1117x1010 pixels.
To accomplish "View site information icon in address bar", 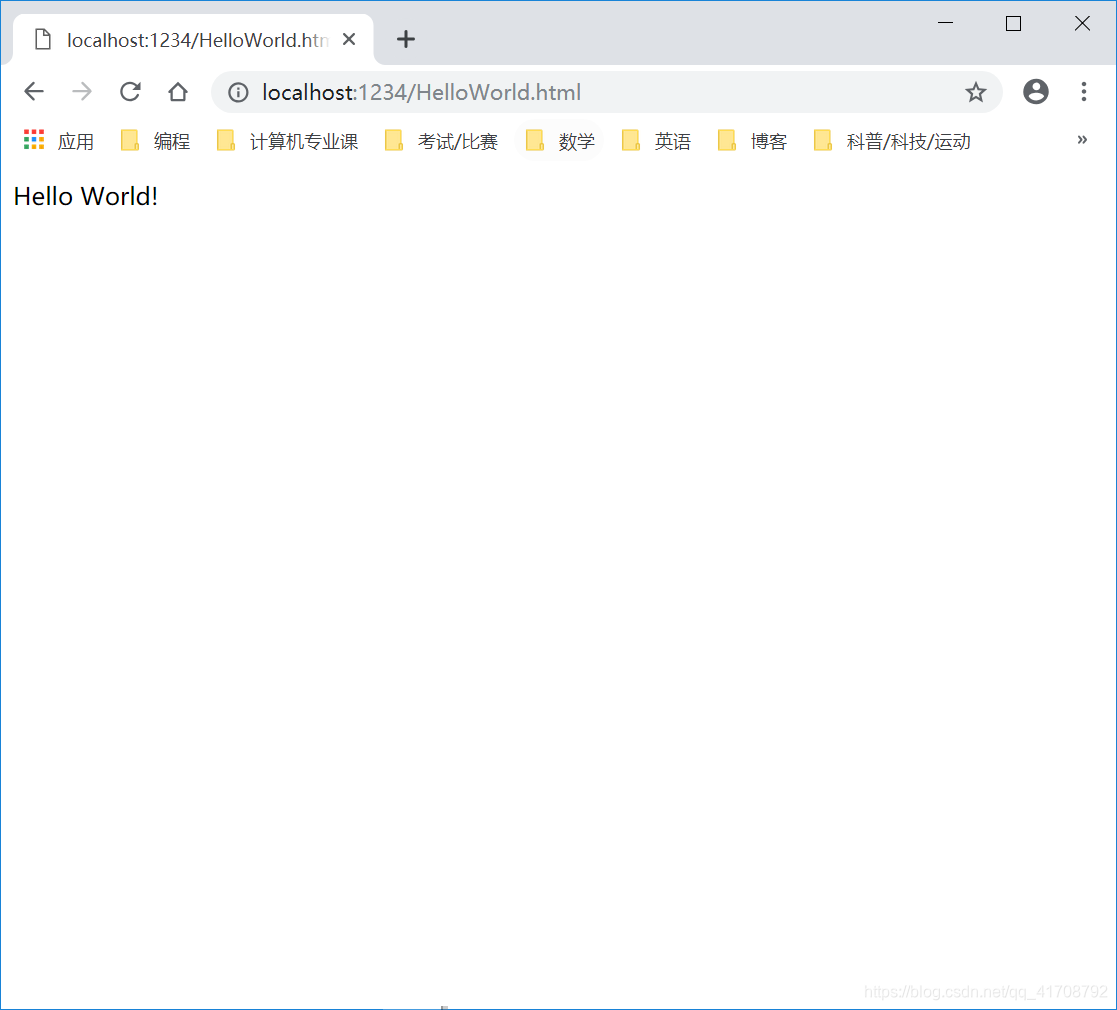I will tap(238, 93).
